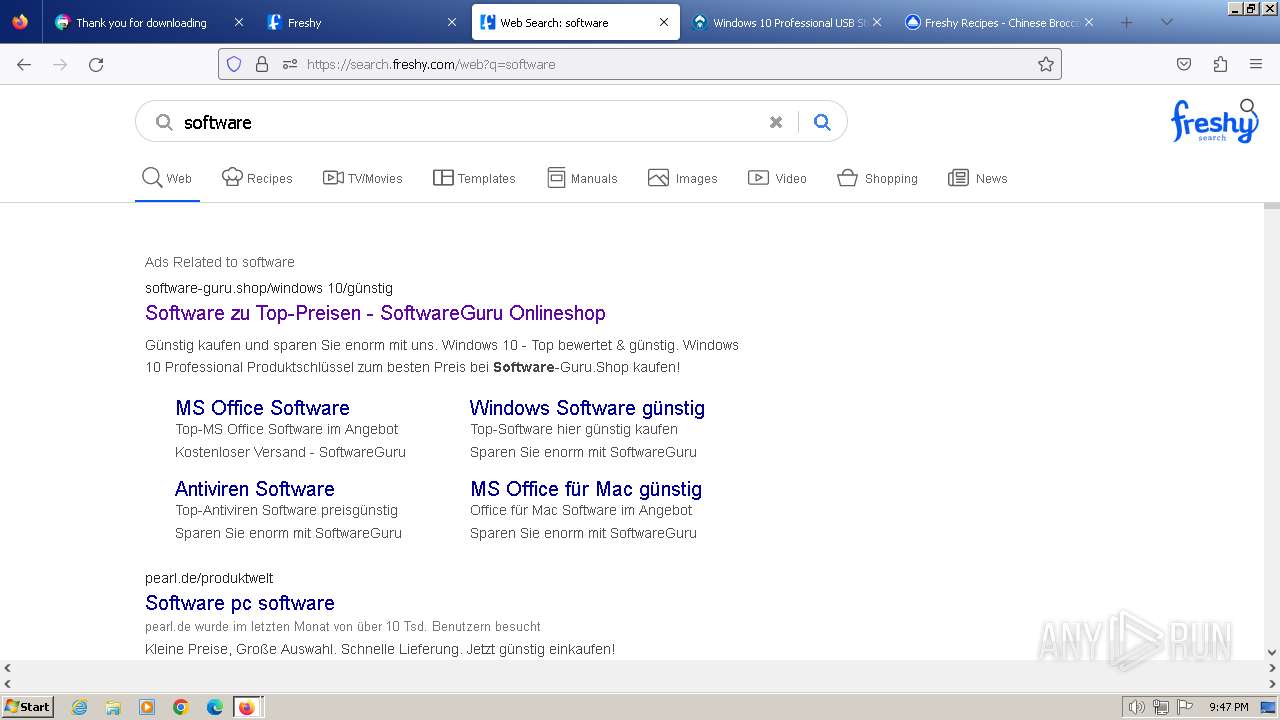
Task: Launch Internet Explorer from the taskbar
Action: pos(79,707)
